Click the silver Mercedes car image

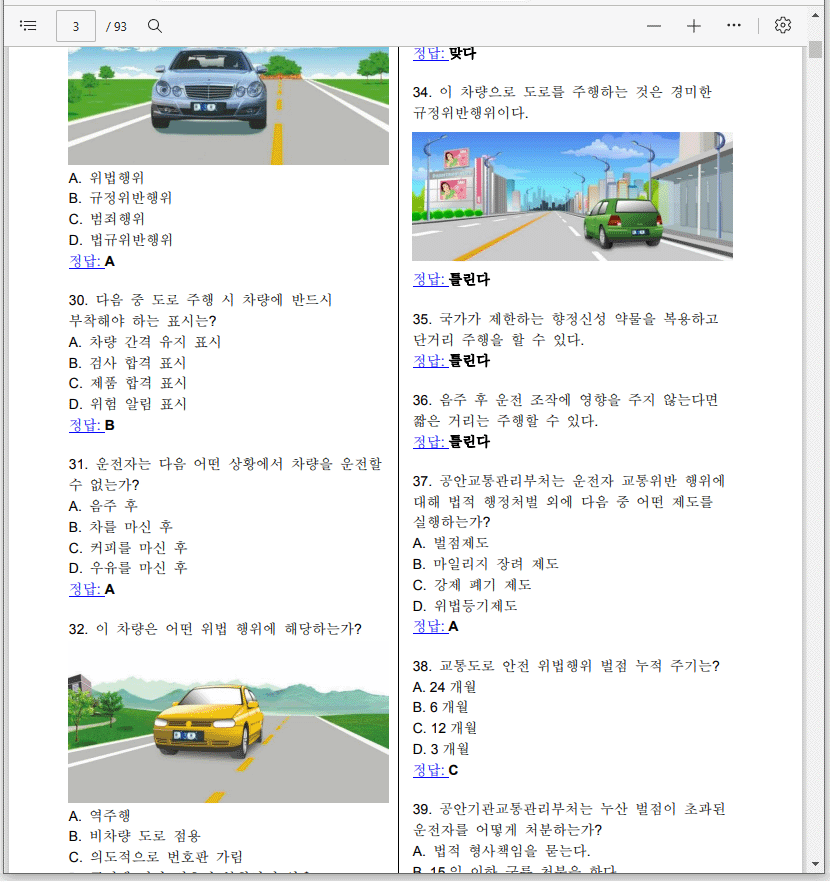click(228, 105)
